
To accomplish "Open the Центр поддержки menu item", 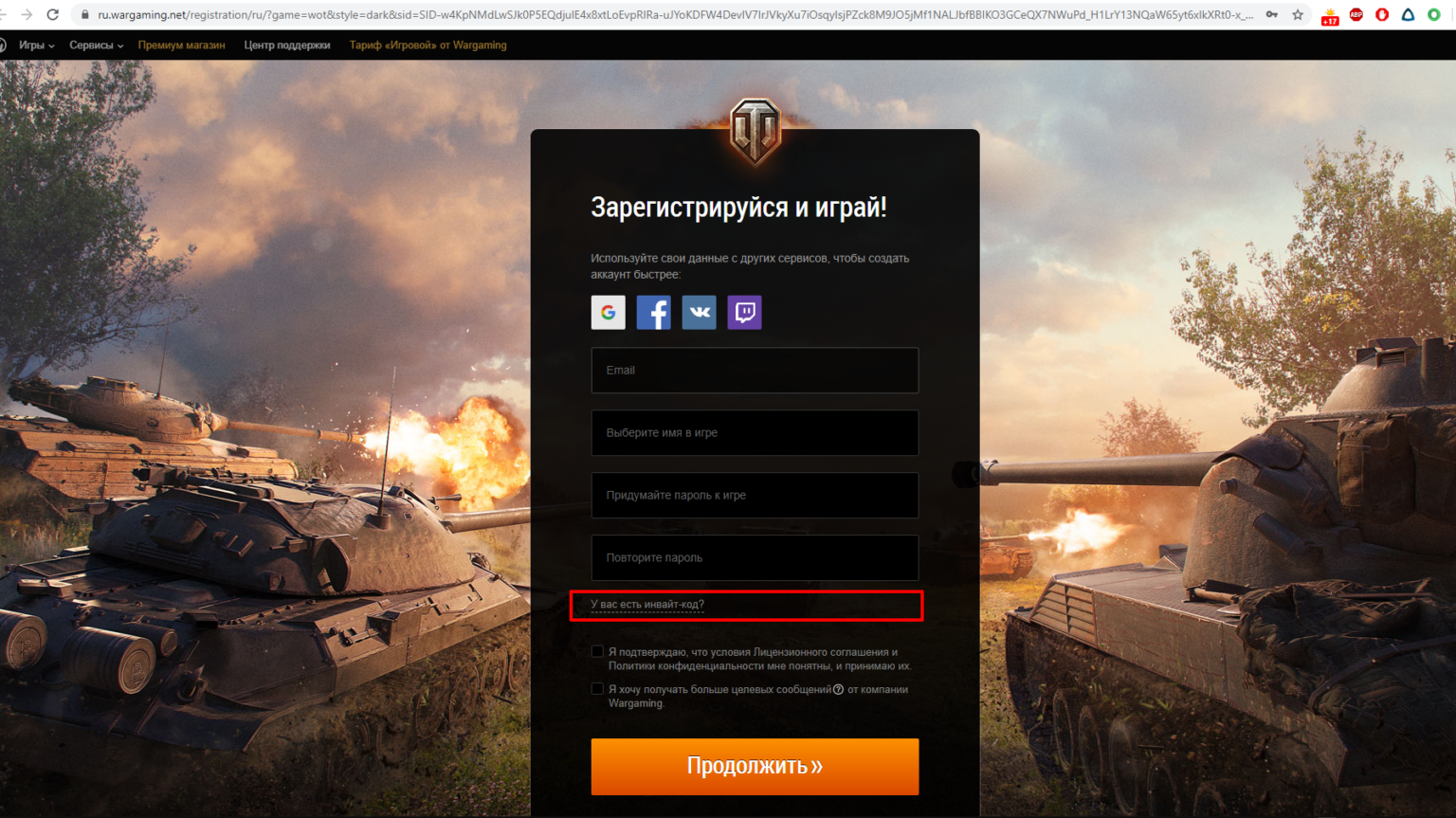I will (x=287, y=45).
